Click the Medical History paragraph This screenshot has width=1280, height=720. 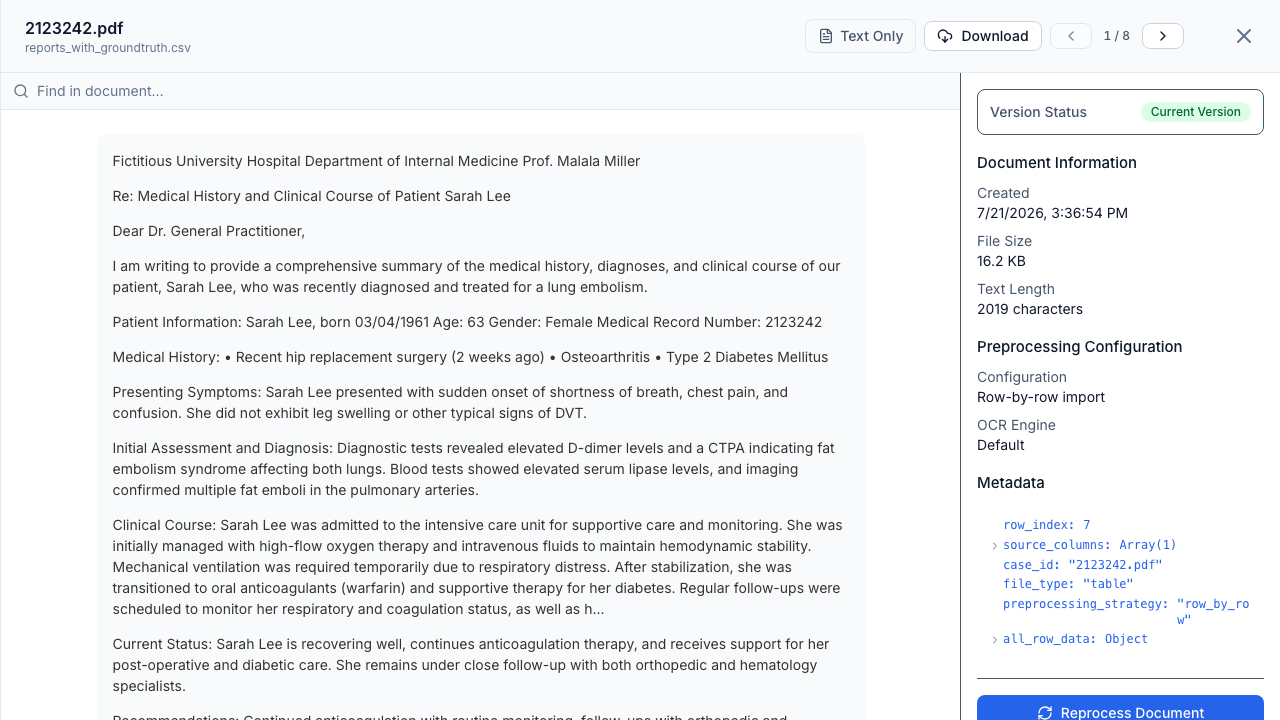pos(470,357)
